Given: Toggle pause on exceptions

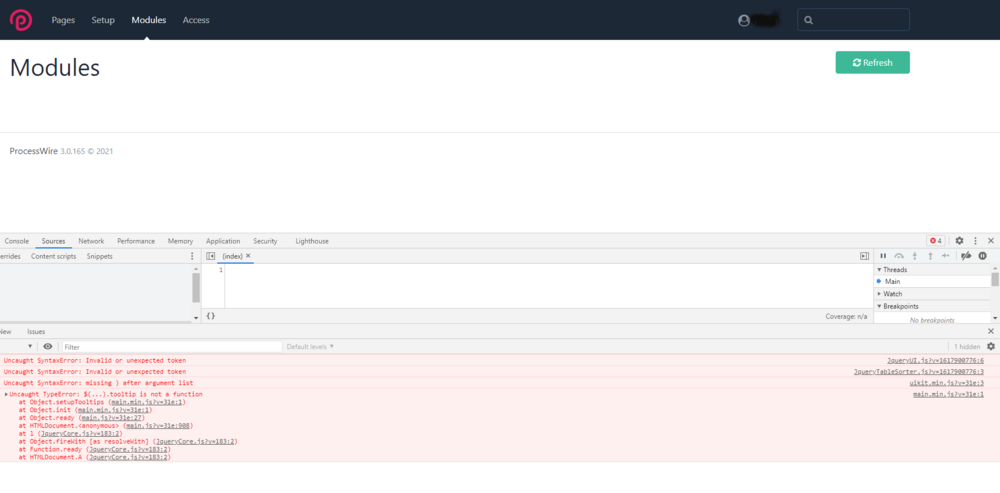Looking at the screenshot, I should pos(982,256).
